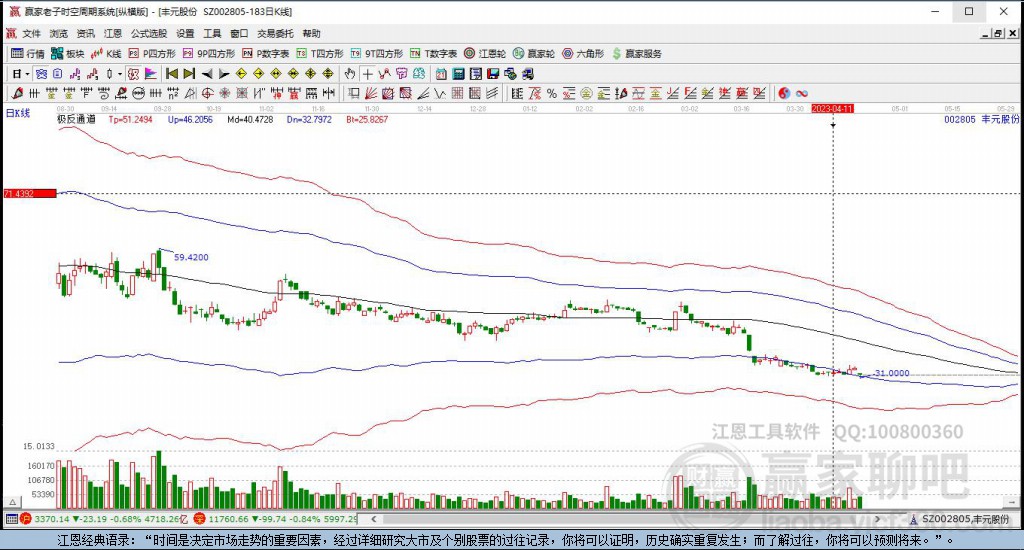
Task: Open the calculator icon
Action: 458,74
